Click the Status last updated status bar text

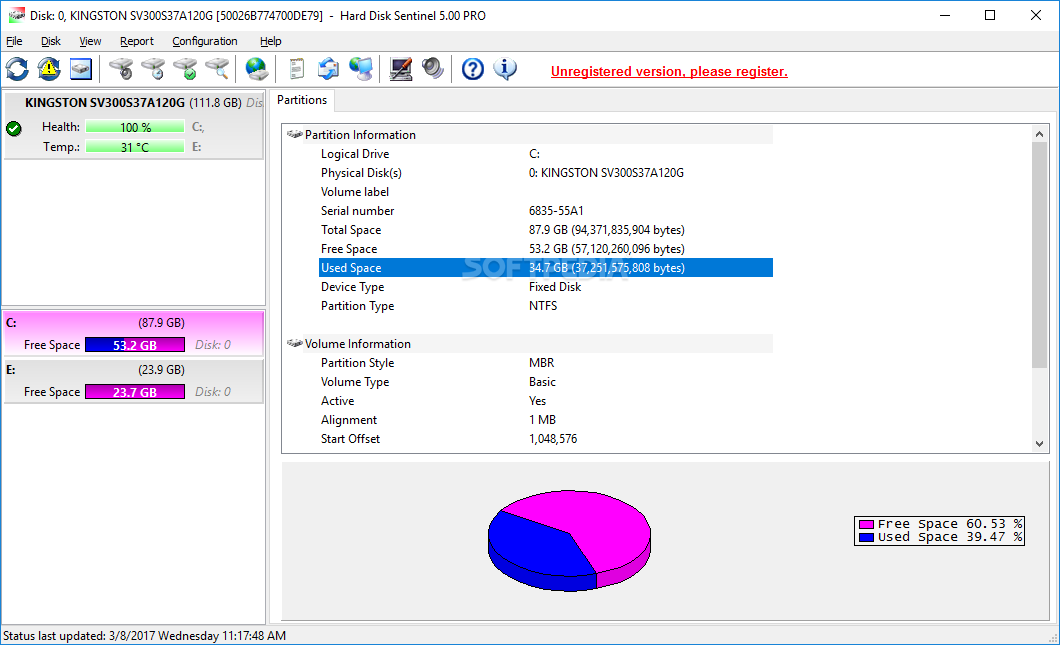145,636
